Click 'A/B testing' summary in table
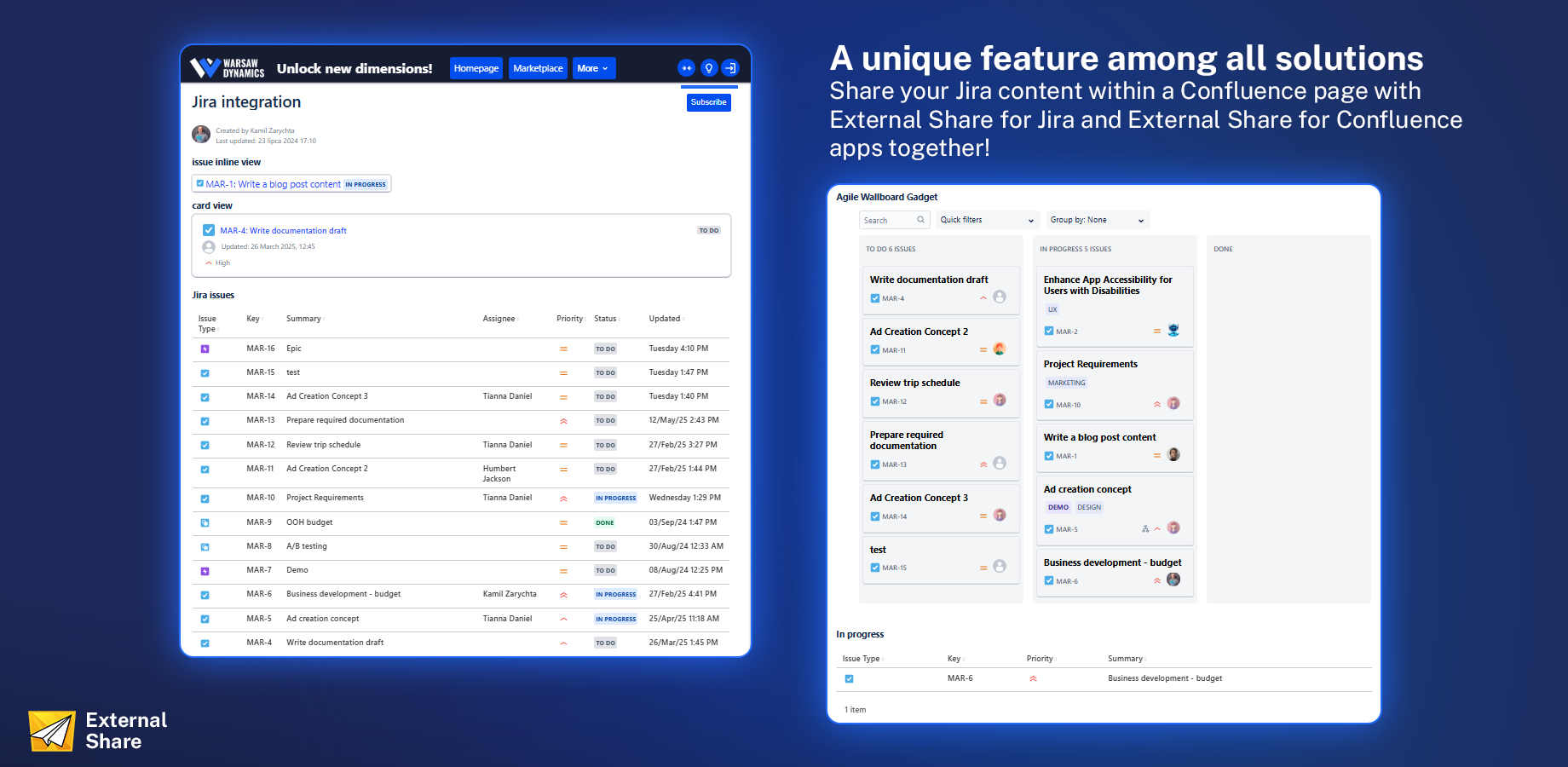 pos(307,546)
